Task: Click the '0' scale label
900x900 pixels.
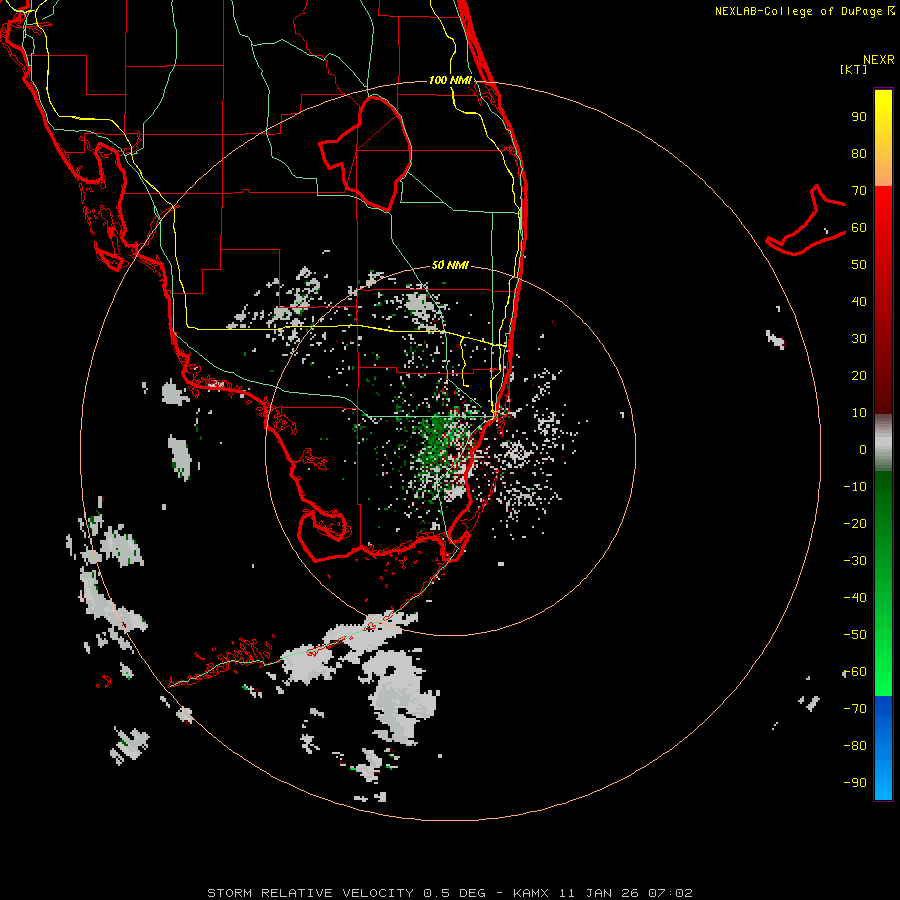Action: click(863, 449)
